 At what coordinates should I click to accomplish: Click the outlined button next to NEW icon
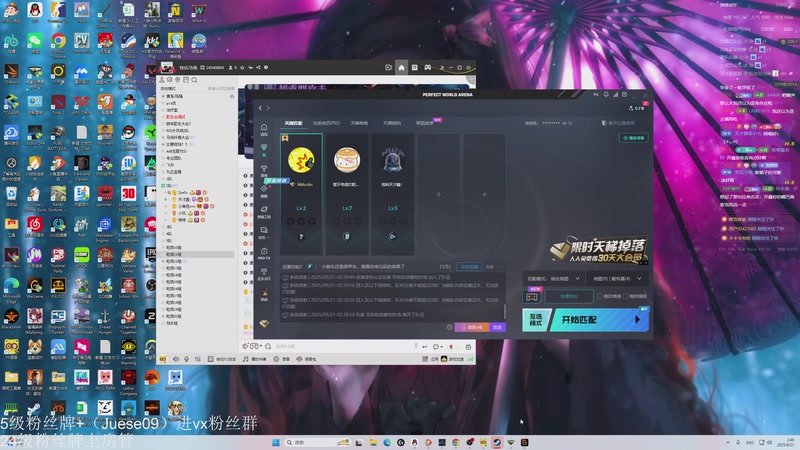coord(569,296)
